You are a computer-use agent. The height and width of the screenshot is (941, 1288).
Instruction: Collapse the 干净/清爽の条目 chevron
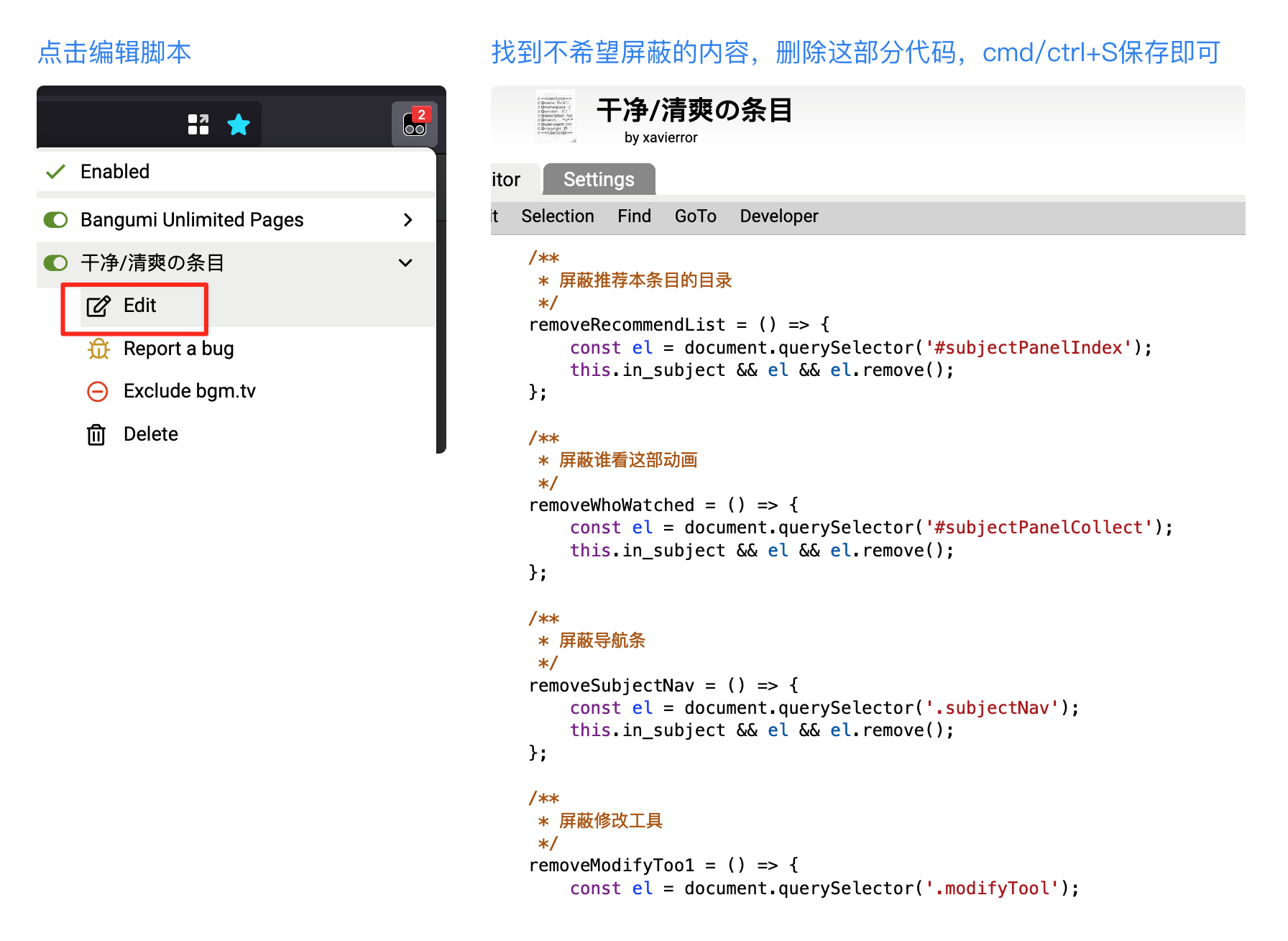[x=405, y=263]
